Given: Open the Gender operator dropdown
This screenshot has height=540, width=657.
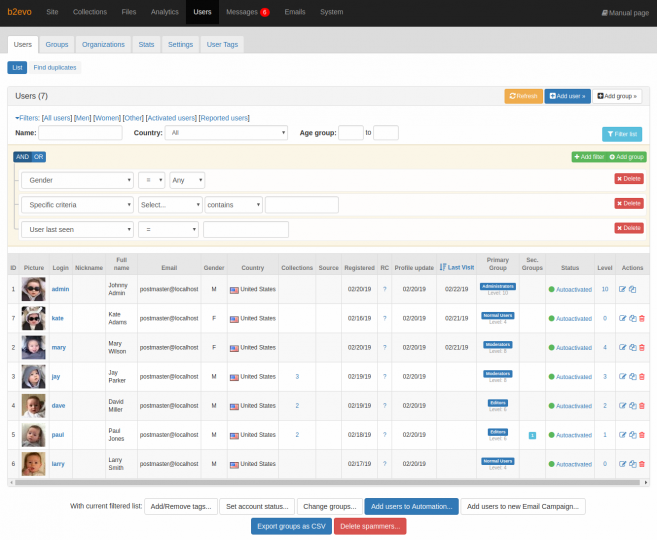Looking at the screenshot, I should [152, 180].
